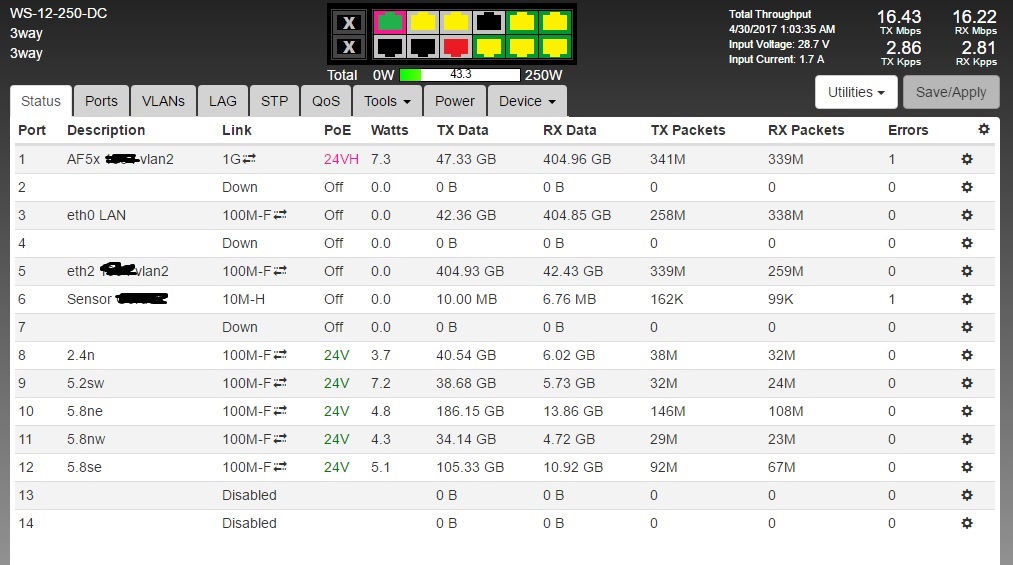Image resolution: width=1013 pixels, height=565 pixels.
Task: Click the total PoE power usage bar
Action: click(x=460, y=75)
